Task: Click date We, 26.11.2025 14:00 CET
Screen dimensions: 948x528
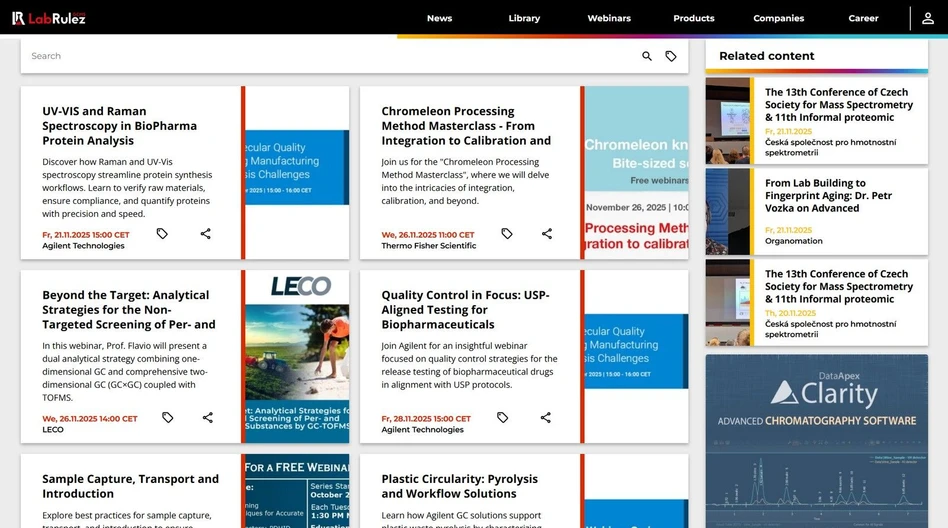Action: coord(90,419)
